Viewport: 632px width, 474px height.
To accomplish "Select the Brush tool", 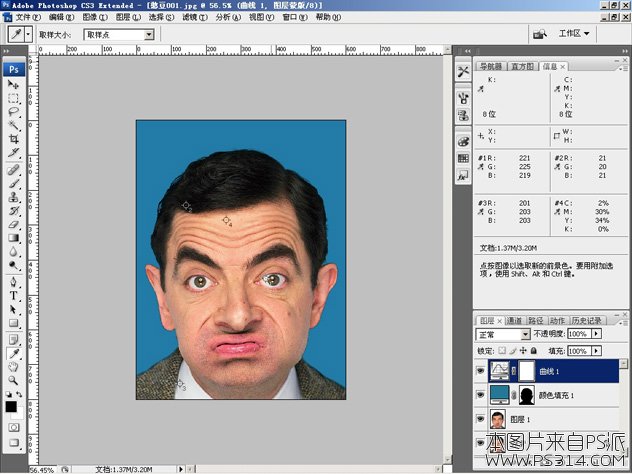I will 13,183.
